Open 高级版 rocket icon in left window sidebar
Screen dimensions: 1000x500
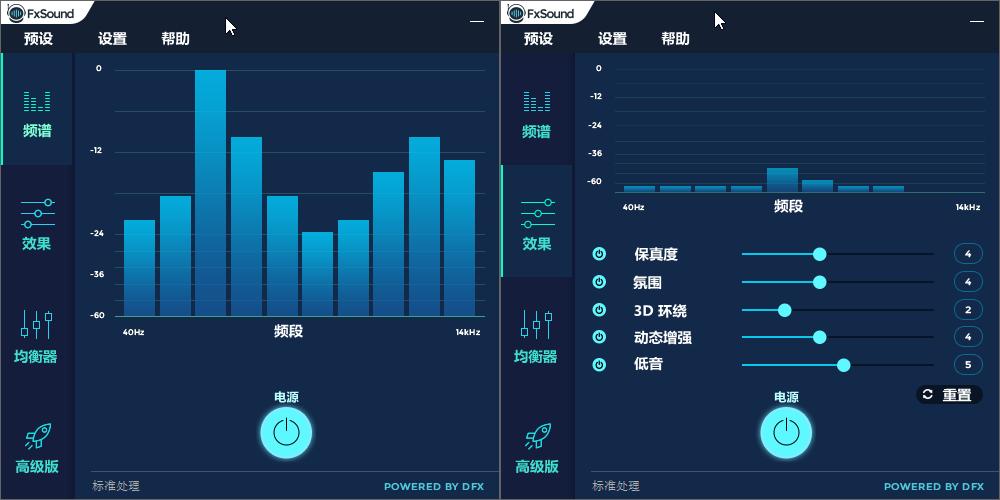point(38,436)
